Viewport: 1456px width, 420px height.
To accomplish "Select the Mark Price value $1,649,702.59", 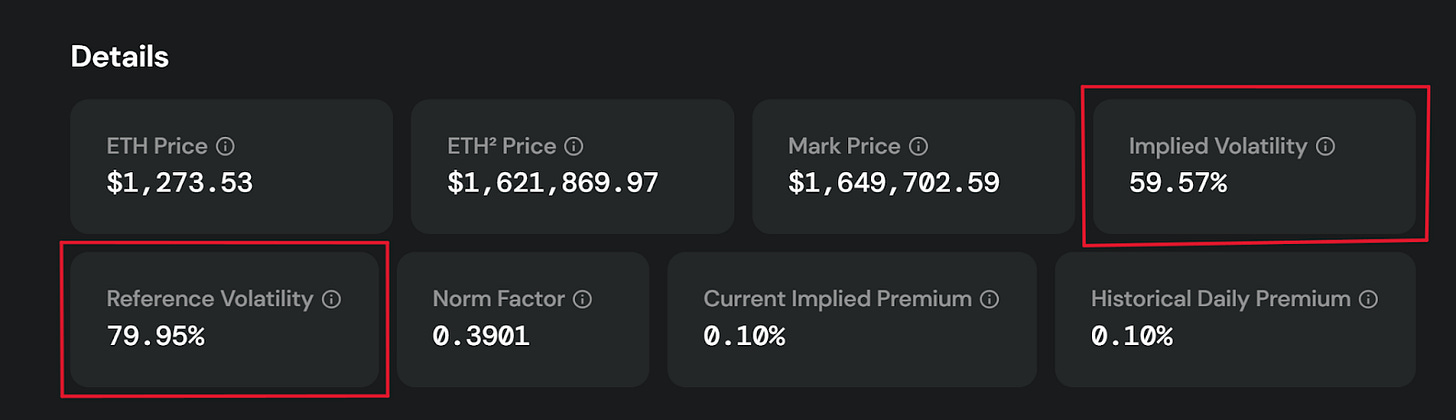I will tap(894, 184).
